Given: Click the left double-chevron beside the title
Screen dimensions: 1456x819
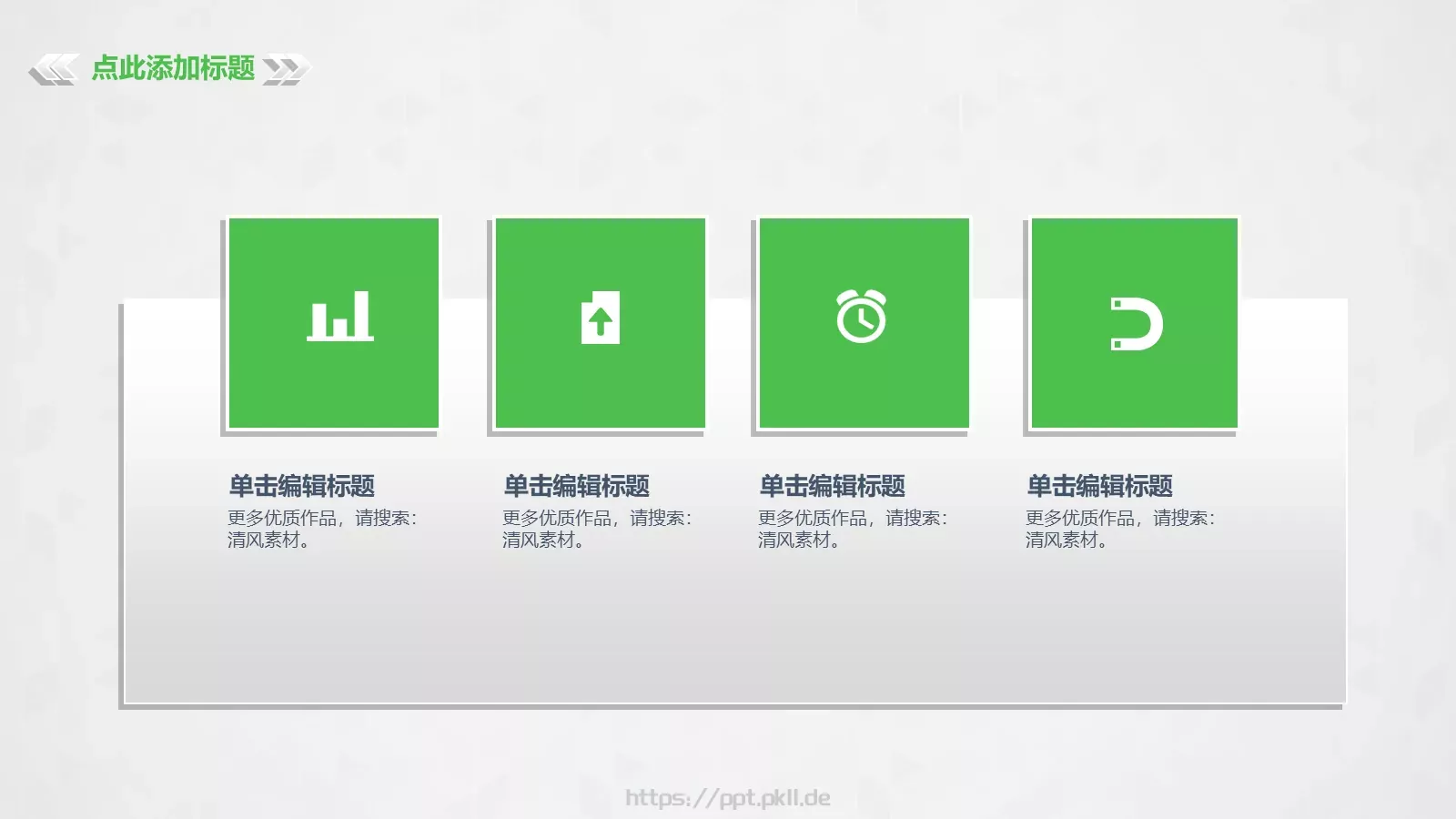Looking at the screenshot, I should [54, 69].
